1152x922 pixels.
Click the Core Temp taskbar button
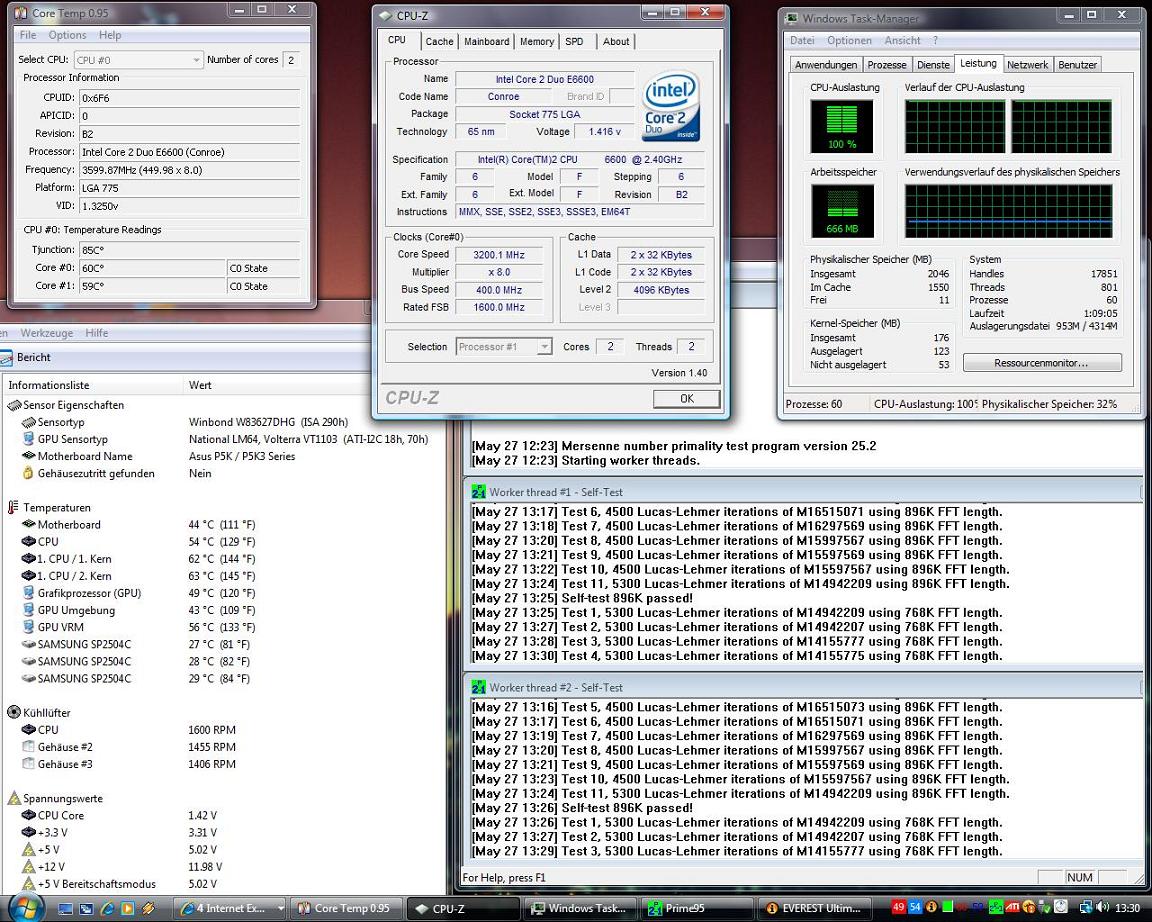[x=347, y=909]
